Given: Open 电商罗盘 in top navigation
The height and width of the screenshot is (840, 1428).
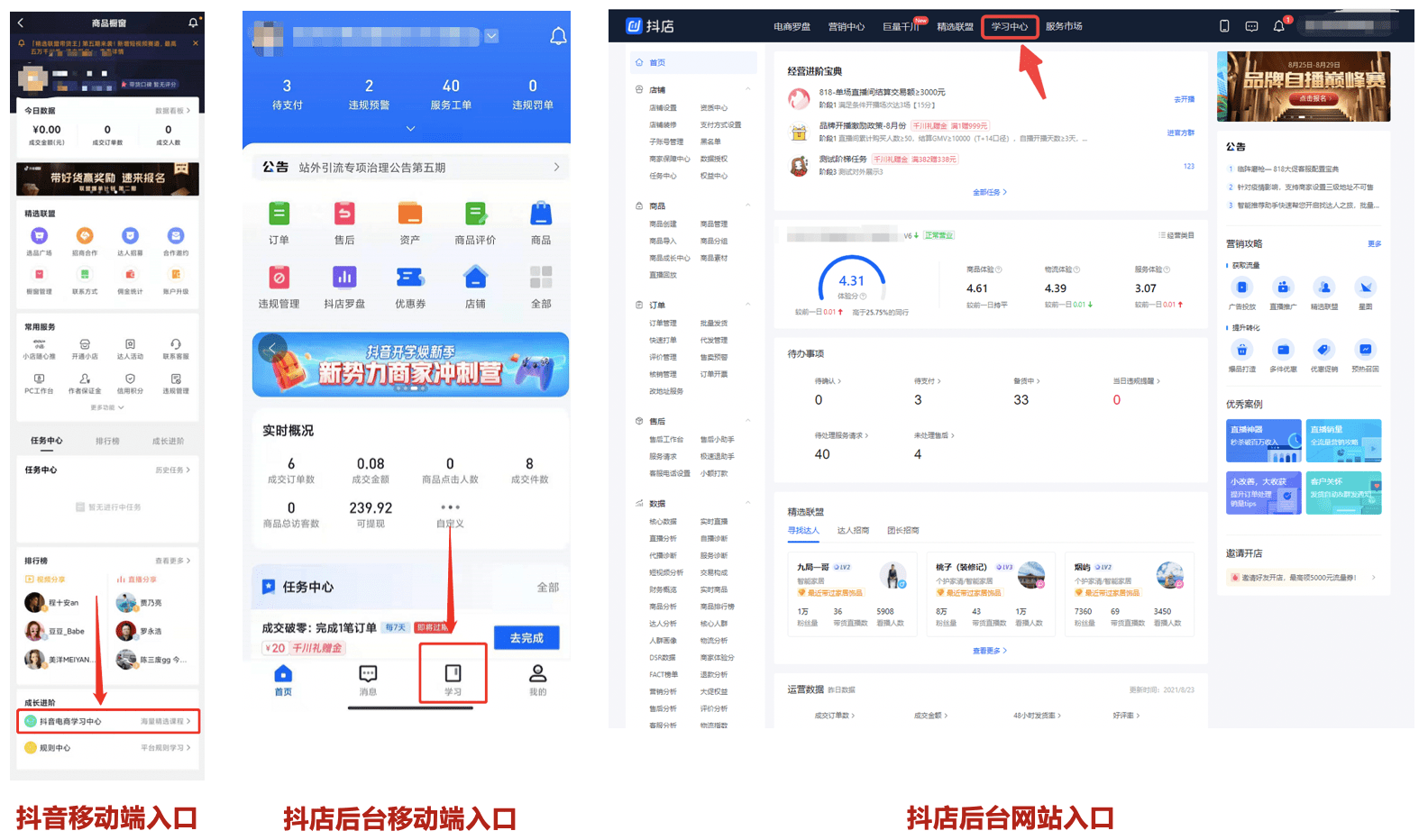Looking at the screenshot, I should (792, 26).
